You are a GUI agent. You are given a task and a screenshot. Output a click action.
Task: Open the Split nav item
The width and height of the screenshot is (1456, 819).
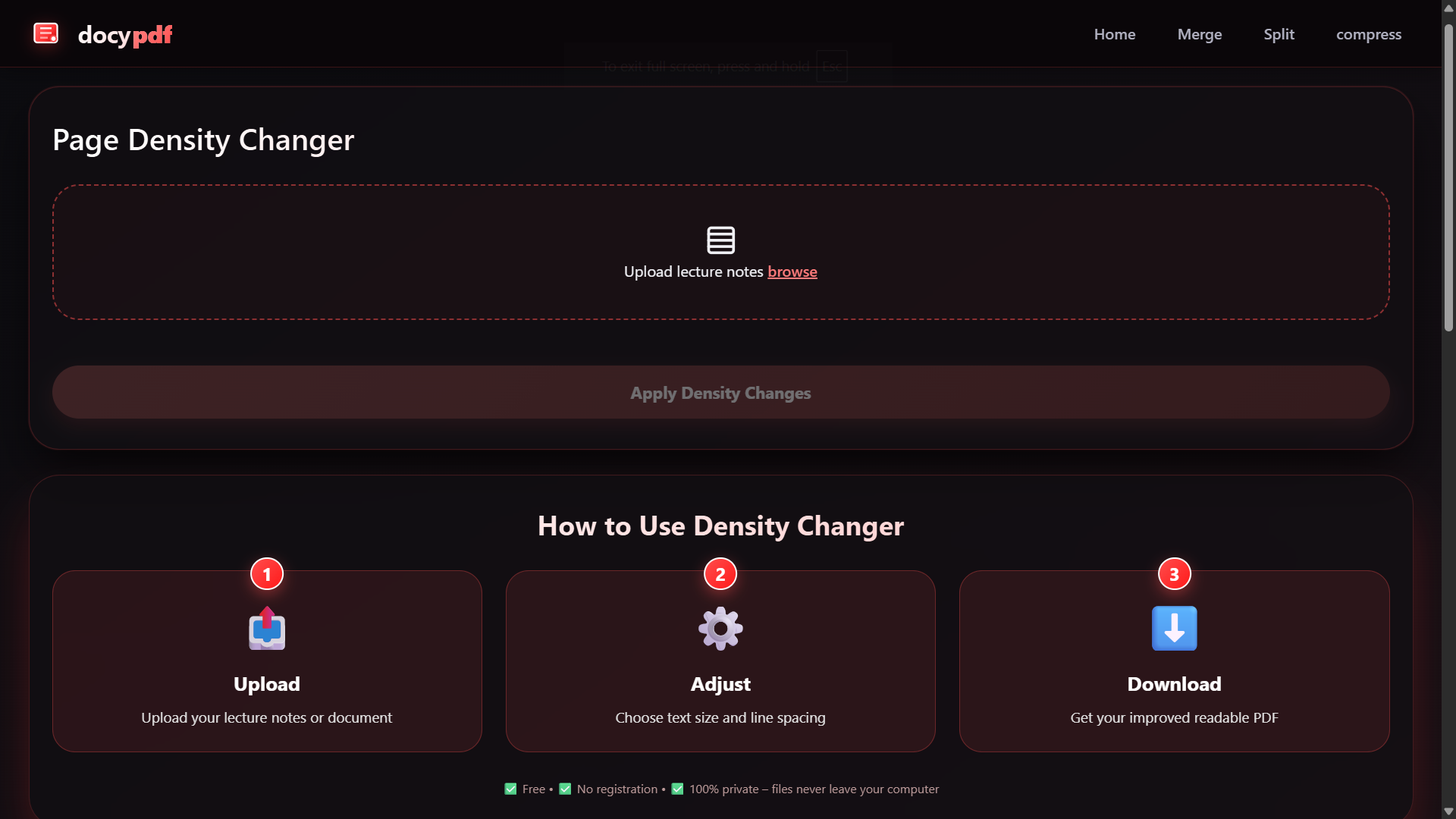pyautogui.click(x=1279, y=34)
